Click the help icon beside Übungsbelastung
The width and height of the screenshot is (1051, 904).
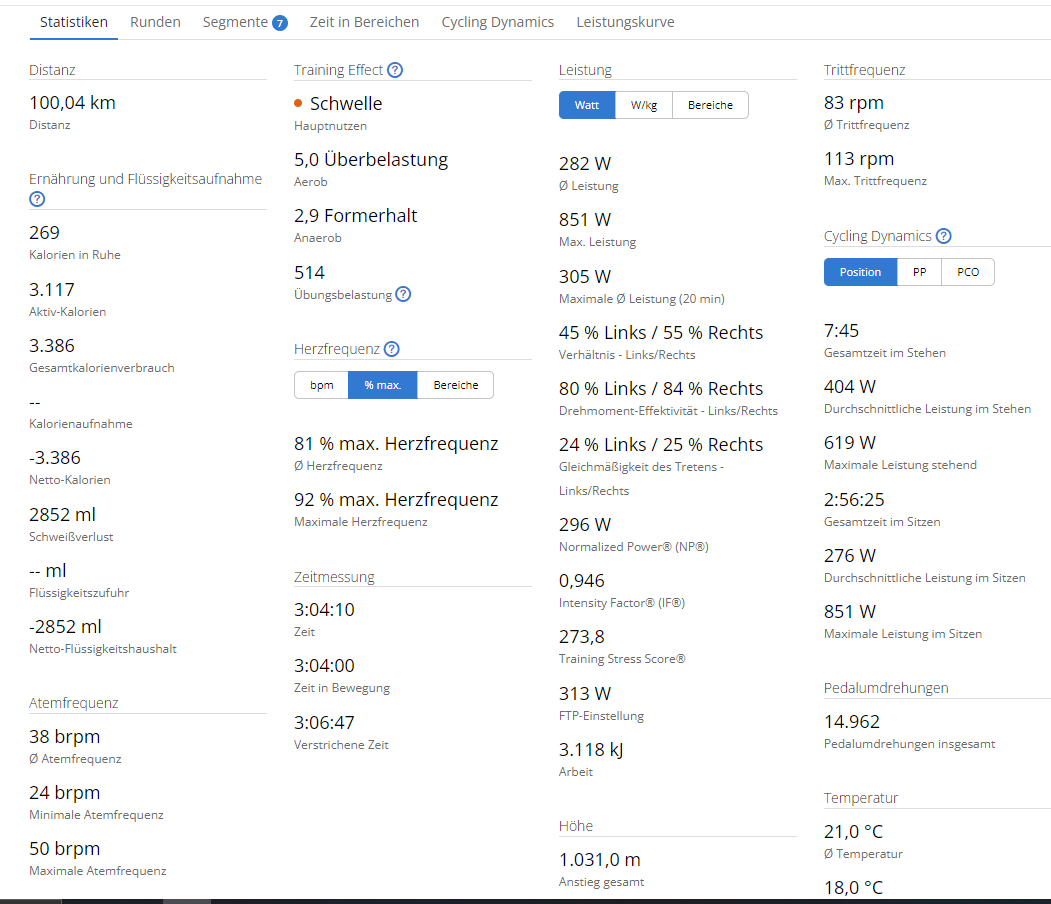(402, 294)
